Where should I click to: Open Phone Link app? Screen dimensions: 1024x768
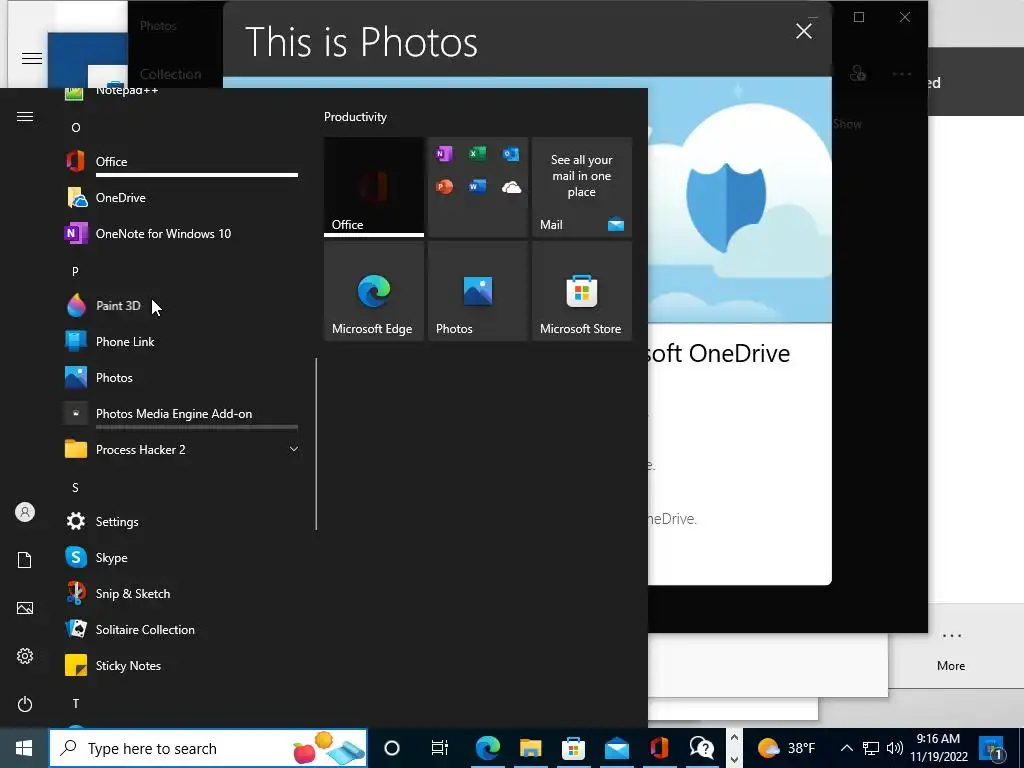[x=181, y=342]
